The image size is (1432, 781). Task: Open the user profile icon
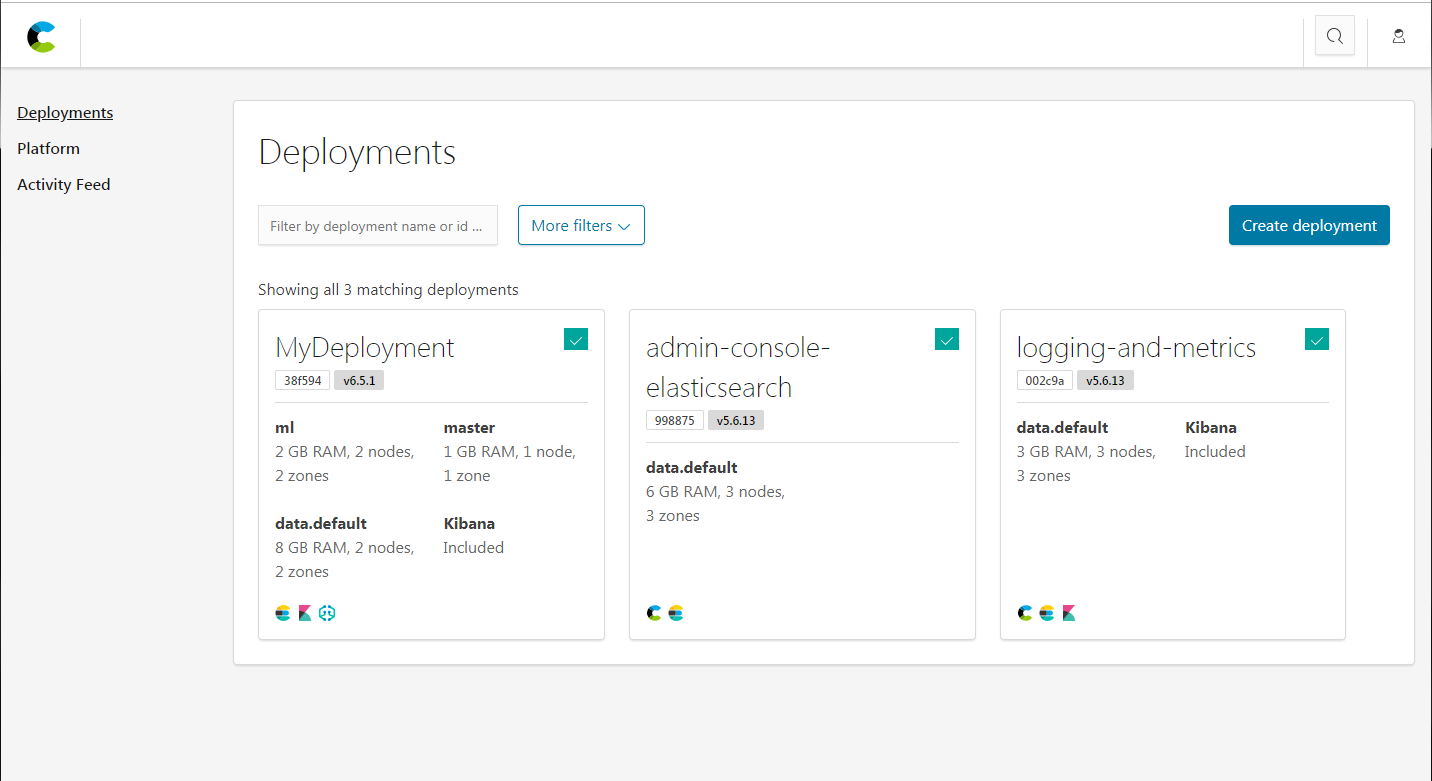tap(1399, 36)
